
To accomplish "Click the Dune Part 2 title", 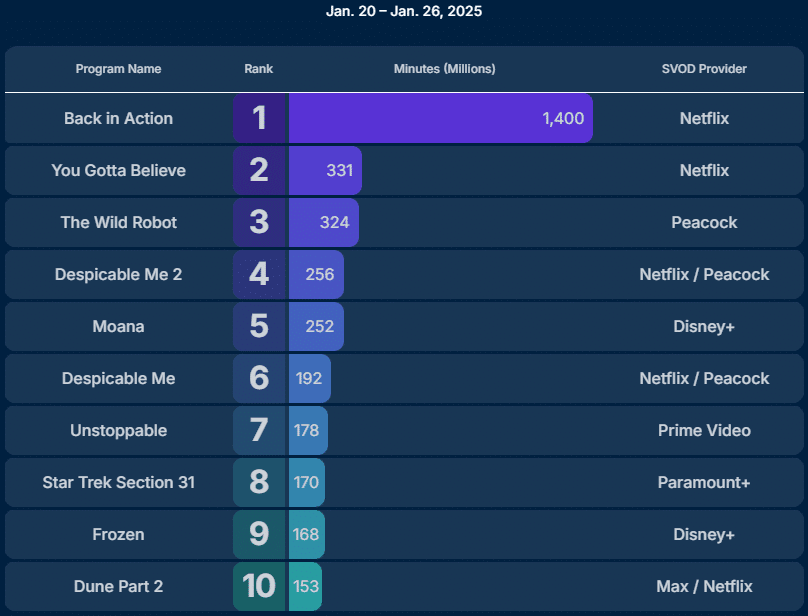I will [x=118, y=586].
